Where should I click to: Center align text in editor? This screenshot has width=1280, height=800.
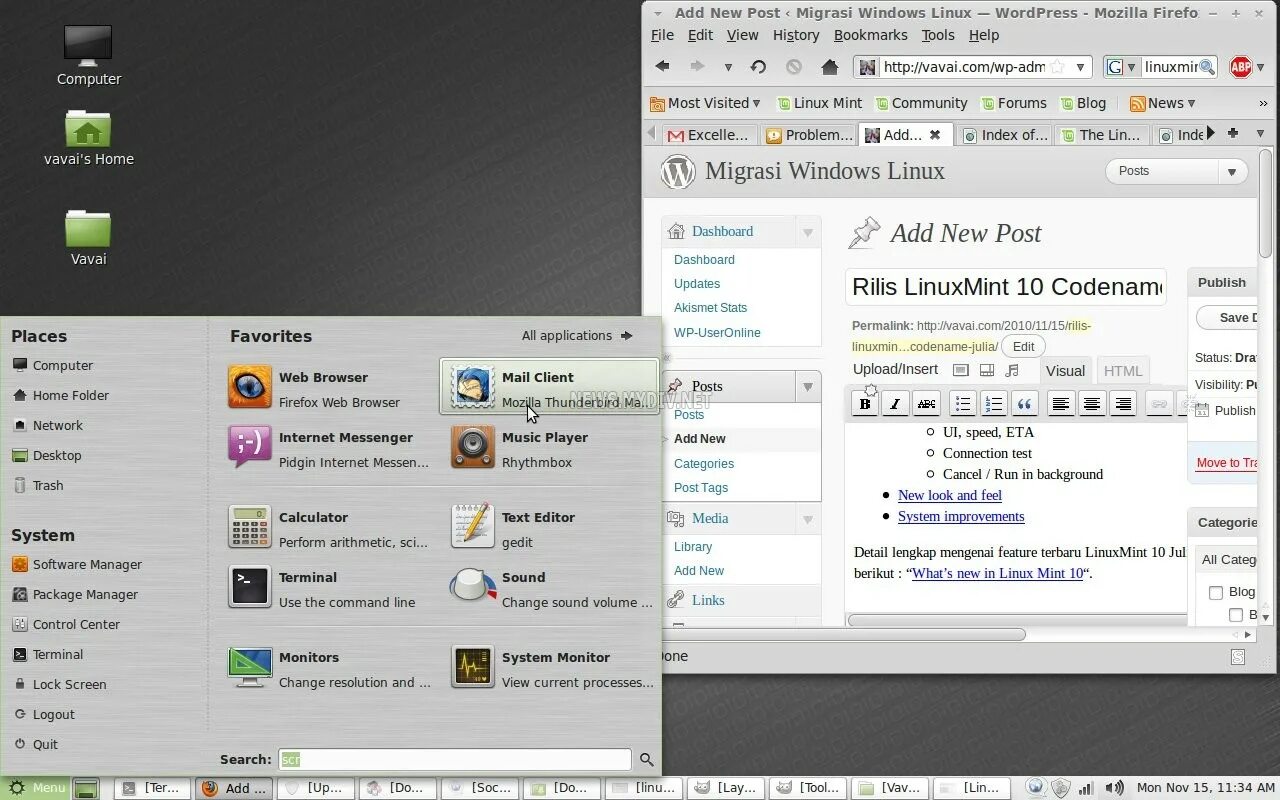(x=1092, y=404)
